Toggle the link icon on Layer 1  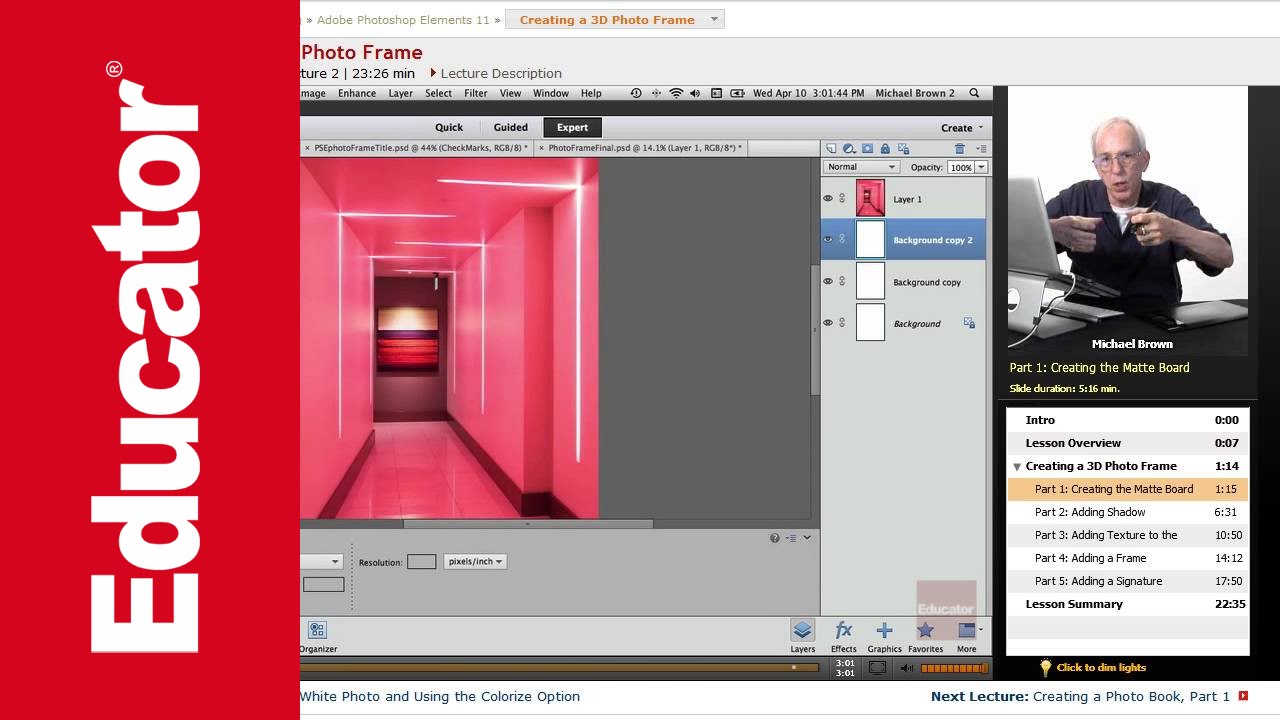click(x=842, y=198)
